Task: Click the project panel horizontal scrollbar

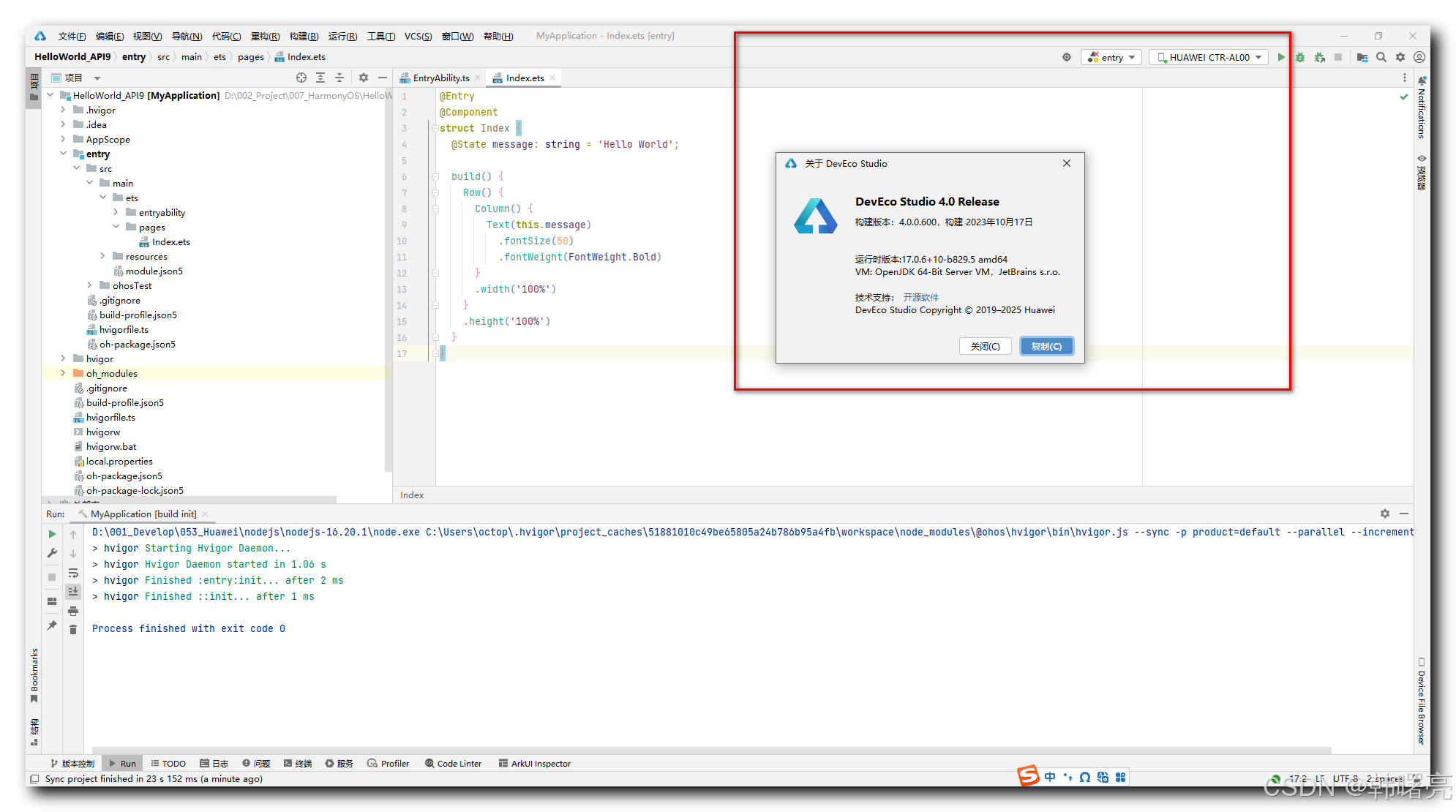Action: pyautogui.click(x=190, y=500)
